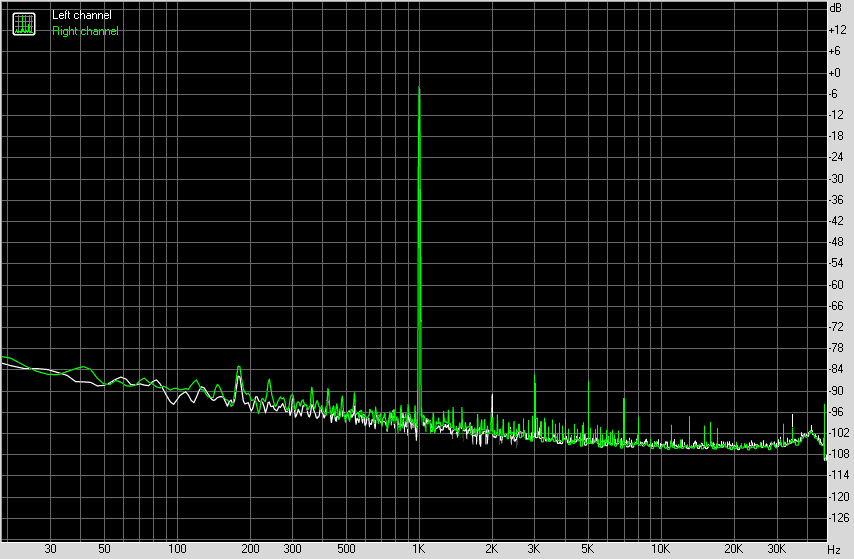Click the "-96" level axis label
The image size is (854, 559).
(836, 412)
